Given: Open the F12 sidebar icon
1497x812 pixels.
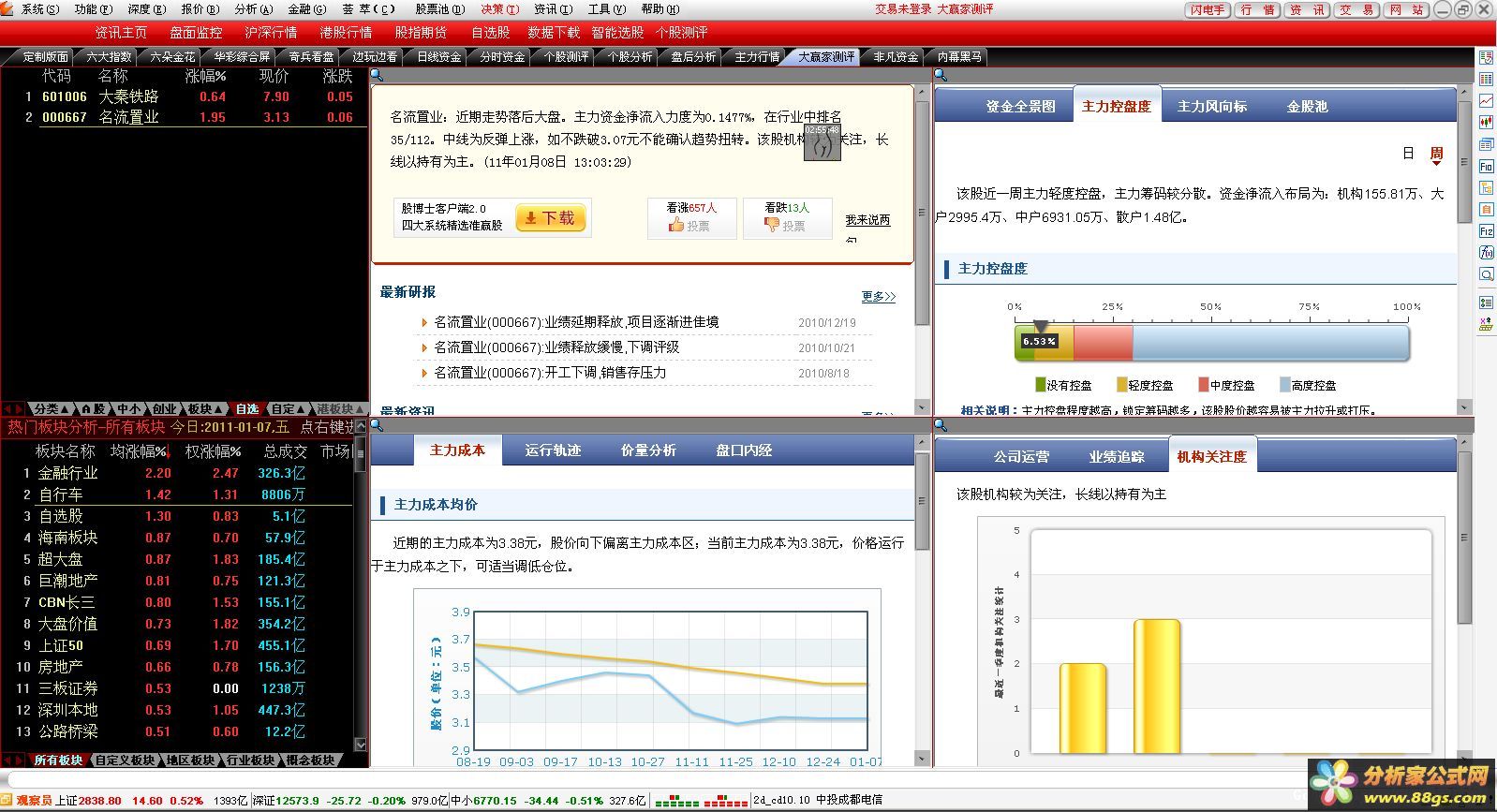Looking at the screenshot, I should [1487, 230].
